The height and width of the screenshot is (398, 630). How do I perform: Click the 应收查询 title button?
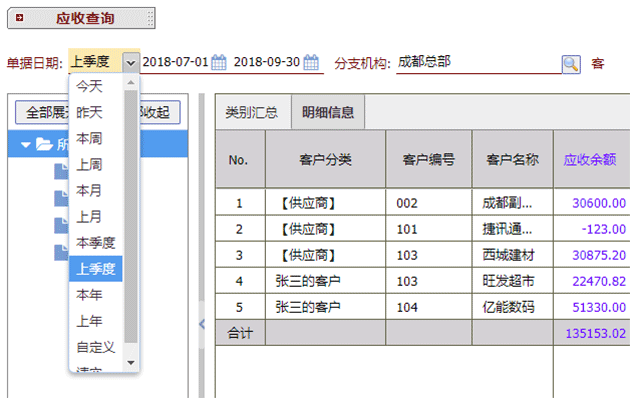click(81, 18)
